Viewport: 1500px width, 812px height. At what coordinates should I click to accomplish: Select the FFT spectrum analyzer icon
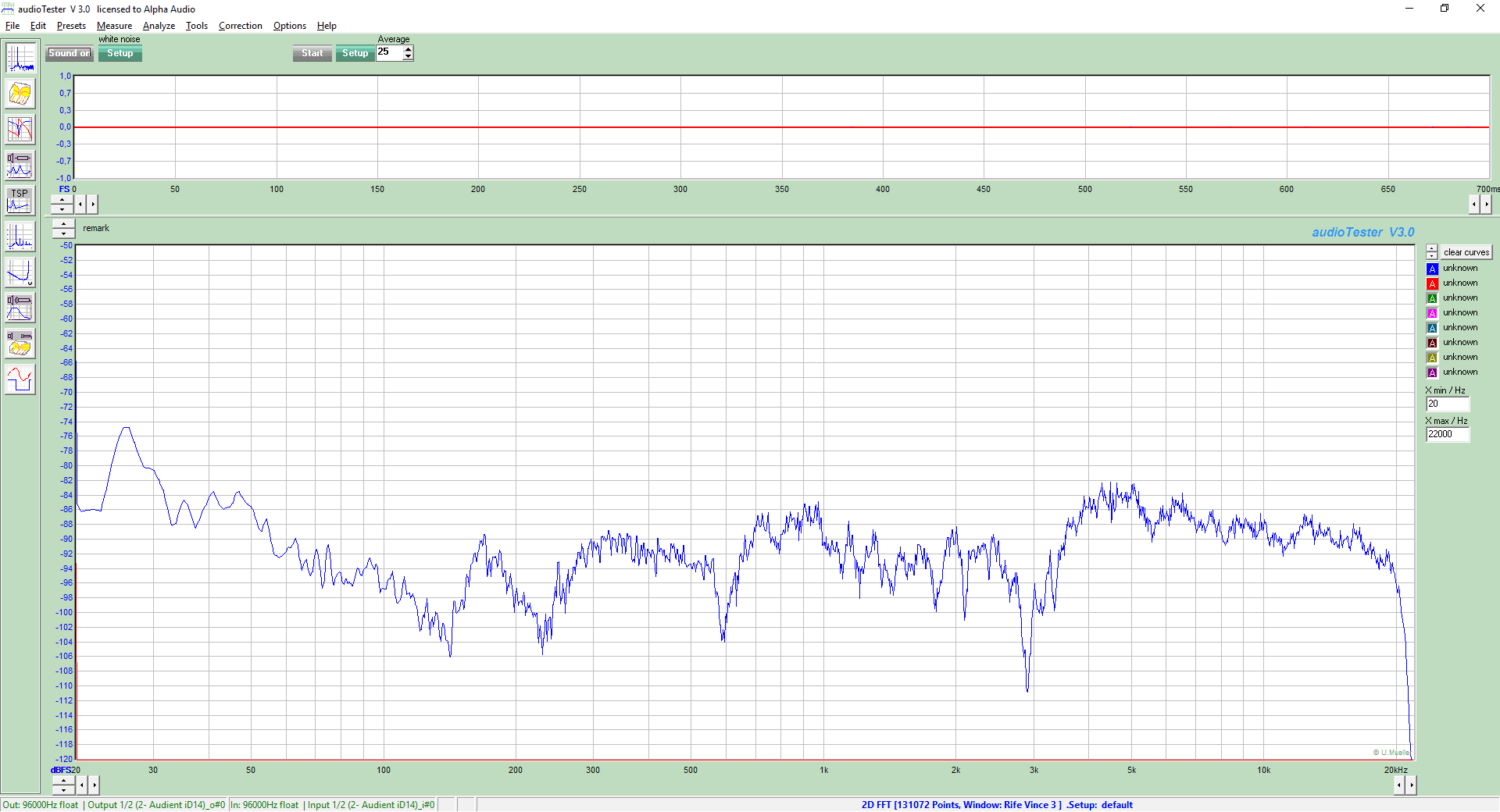pos(20,59)
